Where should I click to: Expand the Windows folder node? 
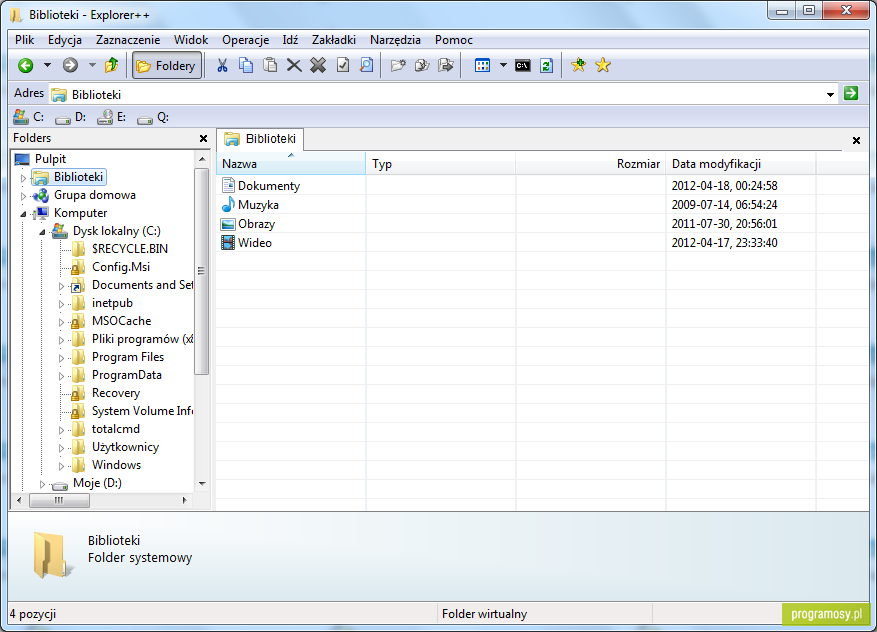pyautogui.click(x=61, y=466)
